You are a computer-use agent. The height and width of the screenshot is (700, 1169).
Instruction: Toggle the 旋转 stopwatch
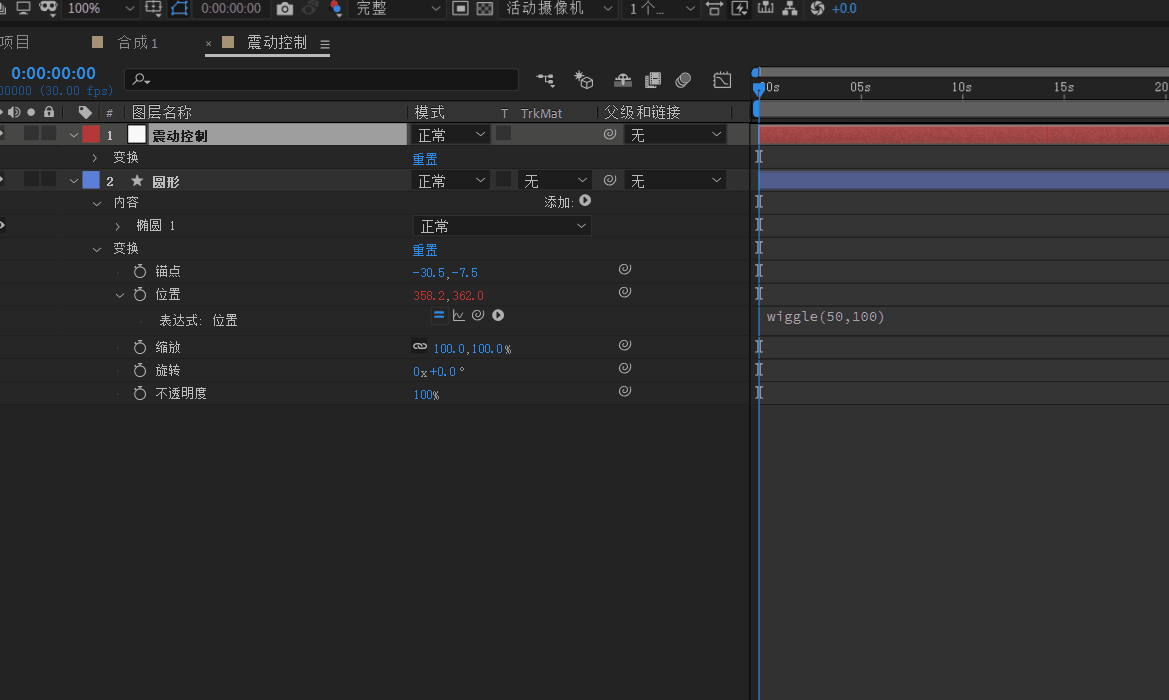point(139,371)
